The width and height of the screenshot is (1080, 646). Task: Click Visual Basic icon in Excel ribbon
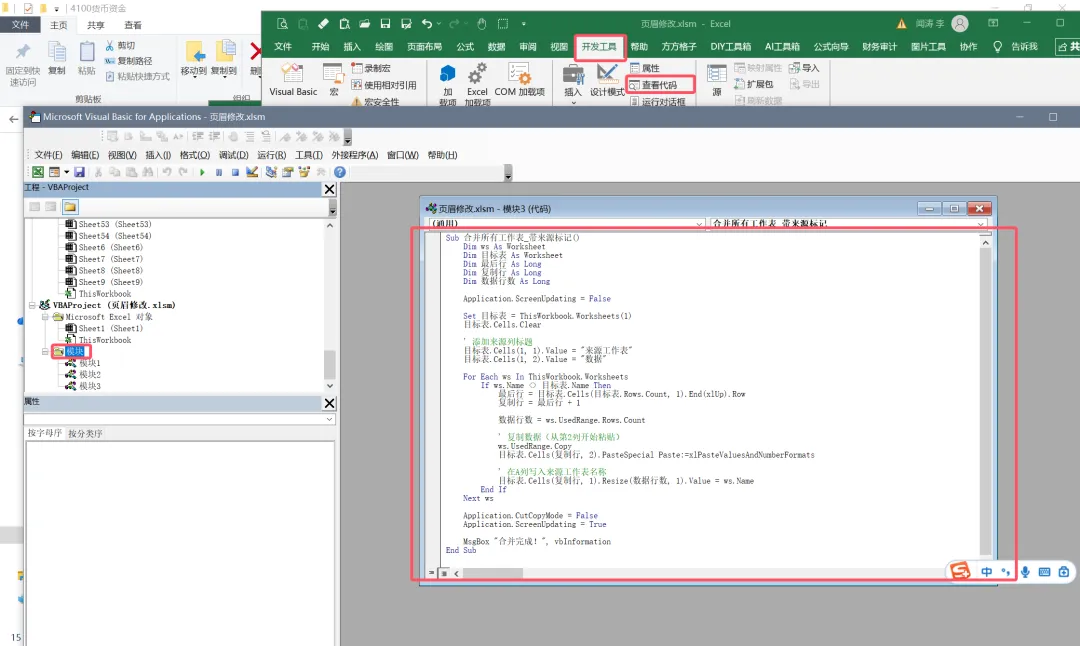point(293,79)
